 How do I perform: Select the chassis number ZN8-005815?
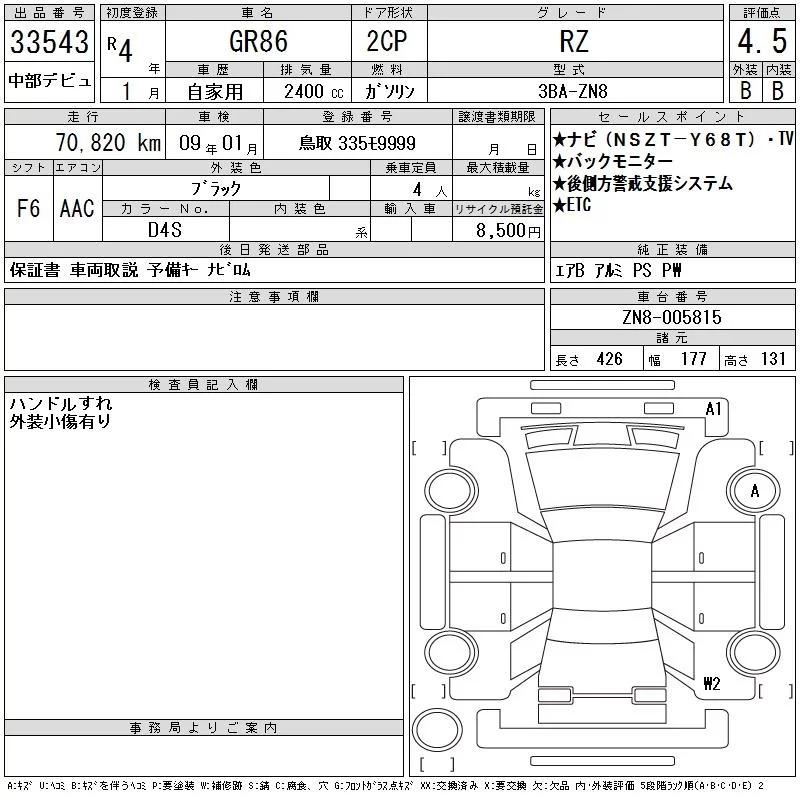coord(672,317)
